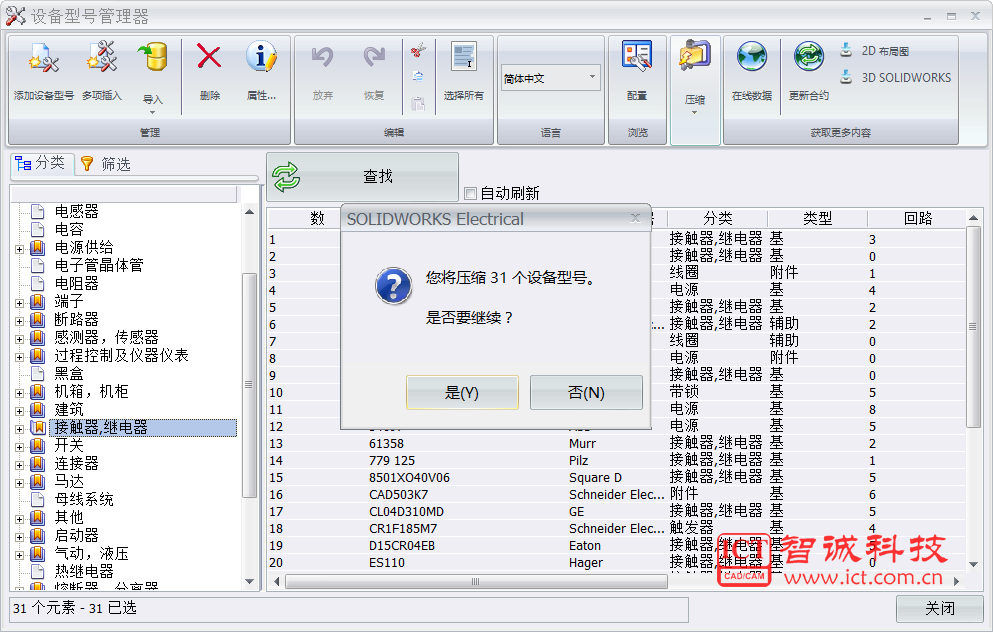This screenshot has width=993, height=632.
Task: Click the 在线数据 (online data) globe icon
Action: [x=751, y=60]
